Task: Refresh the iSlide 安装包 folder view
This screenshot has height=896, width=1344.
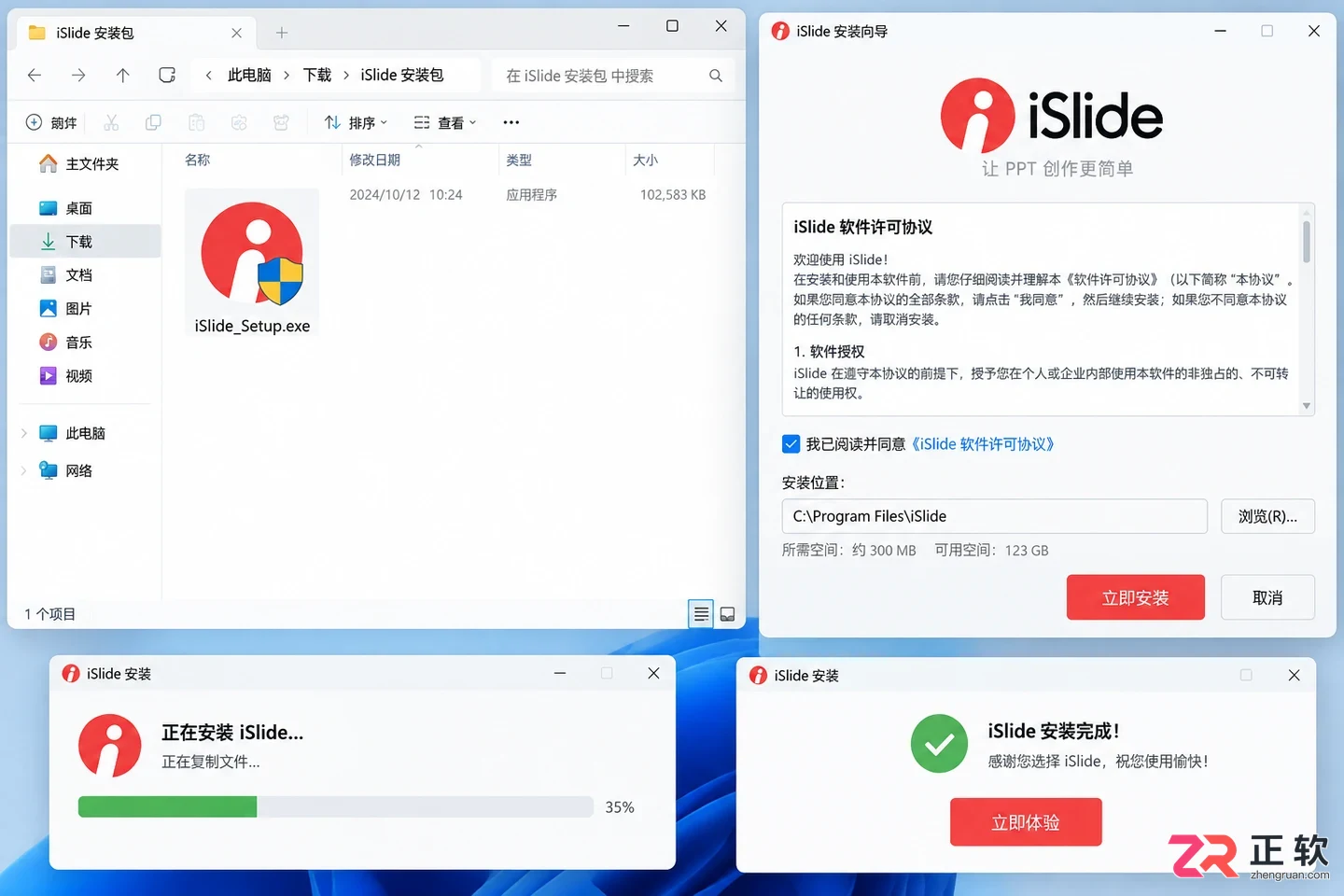Action: click(167, 76)
